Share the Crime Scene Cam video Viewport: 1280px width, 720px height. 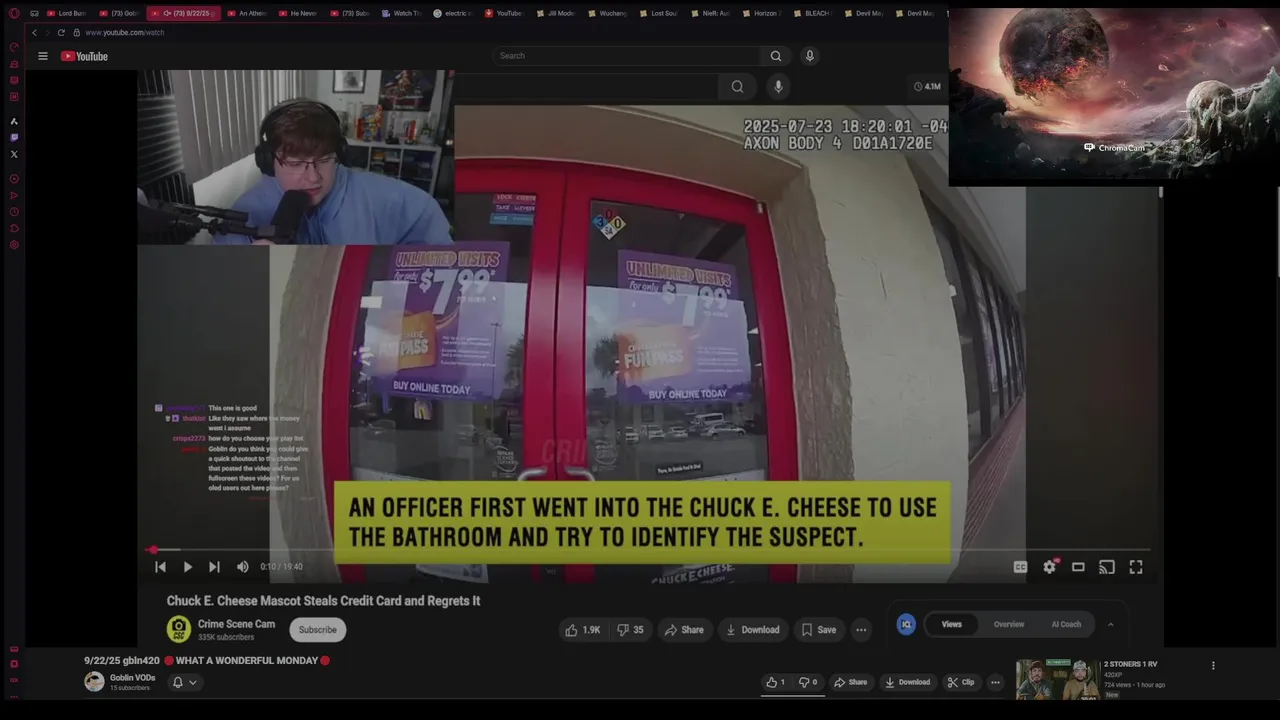(x=684, y=630)
